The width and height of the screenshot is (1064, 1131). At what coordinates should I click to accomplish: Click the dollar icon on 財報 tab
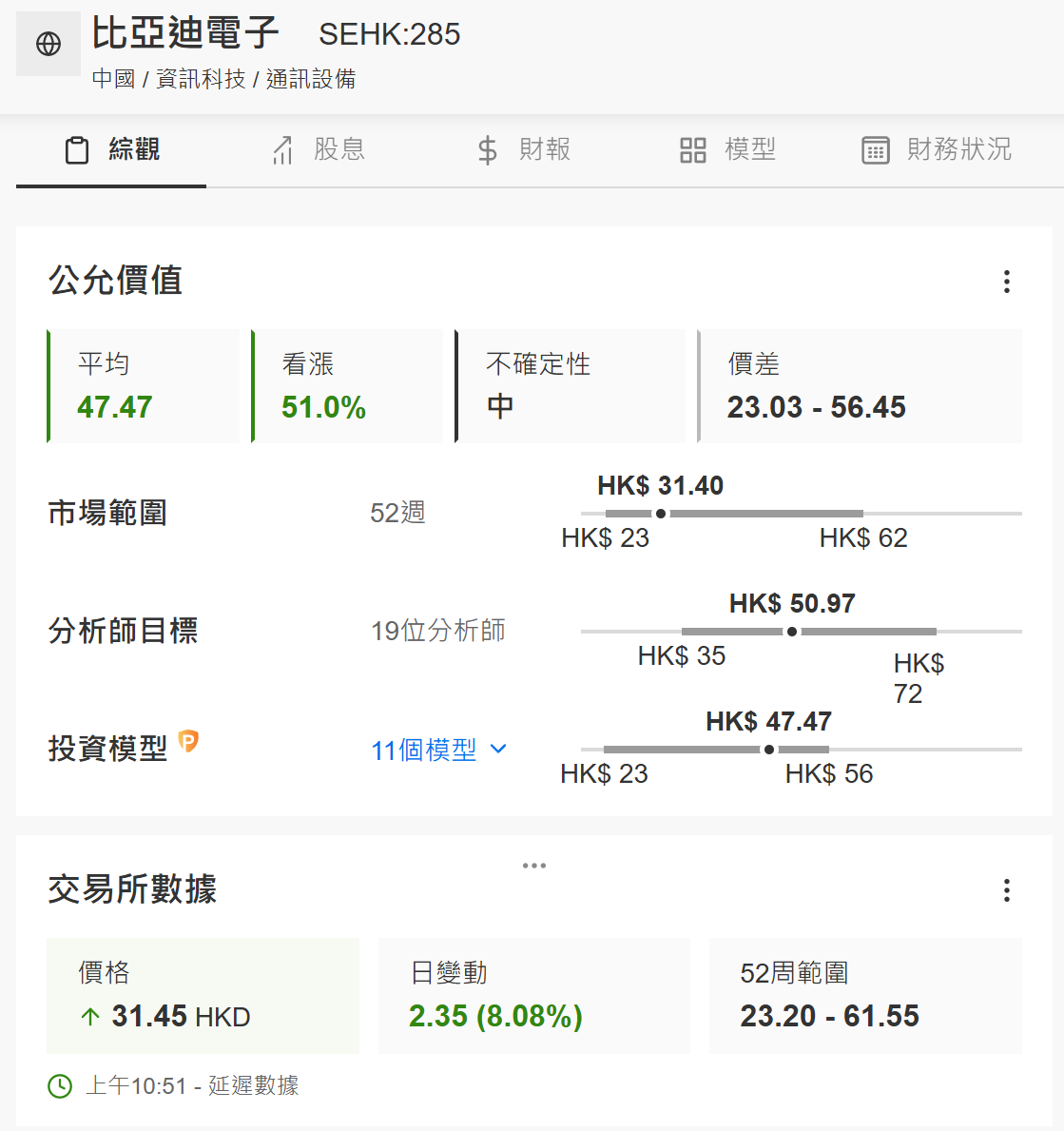click(x=487, y=150)
